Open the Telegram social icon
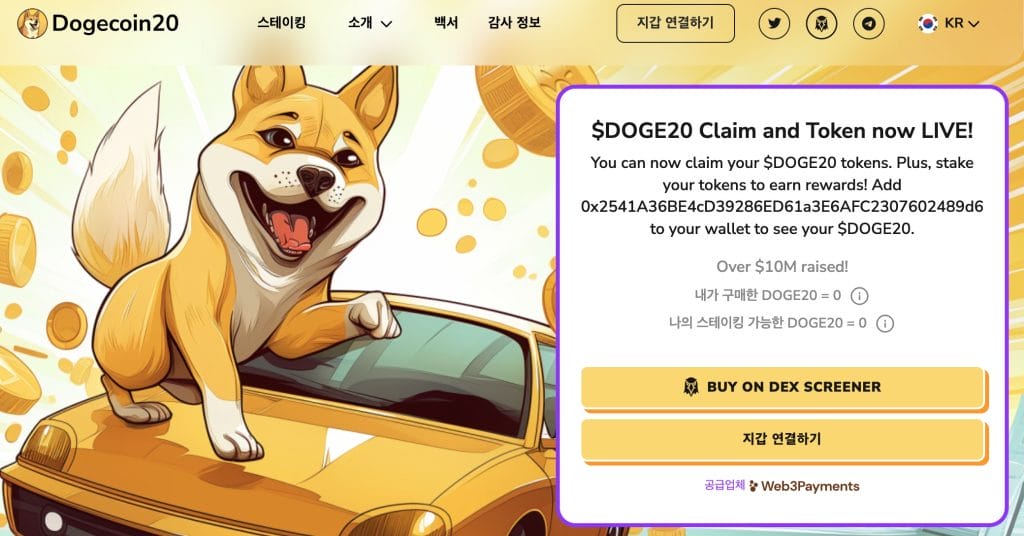Screen dimensions: 1024x536 tap(869, 24)
